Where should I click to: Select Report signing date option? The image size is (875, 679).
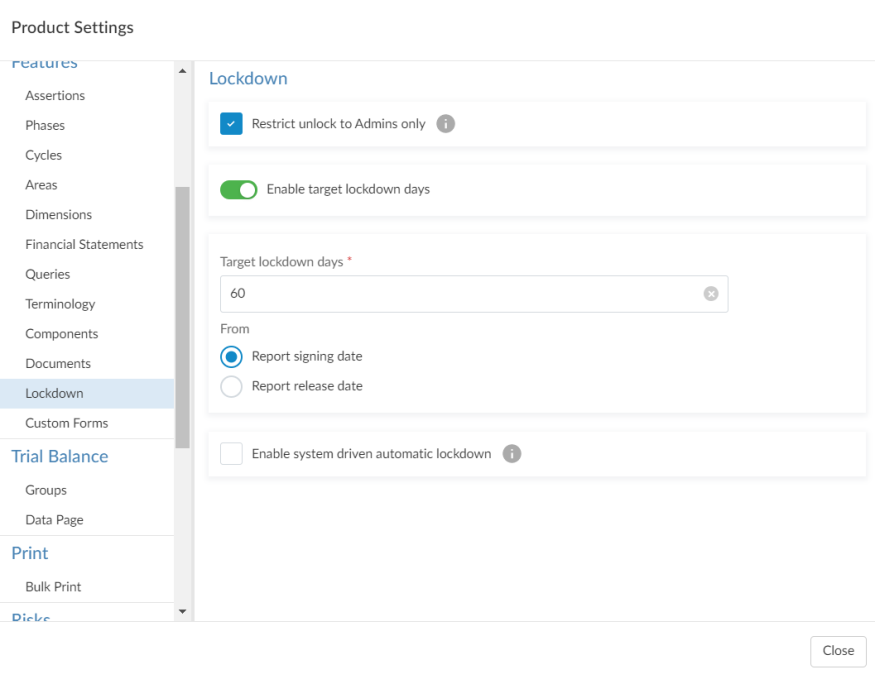231,356
